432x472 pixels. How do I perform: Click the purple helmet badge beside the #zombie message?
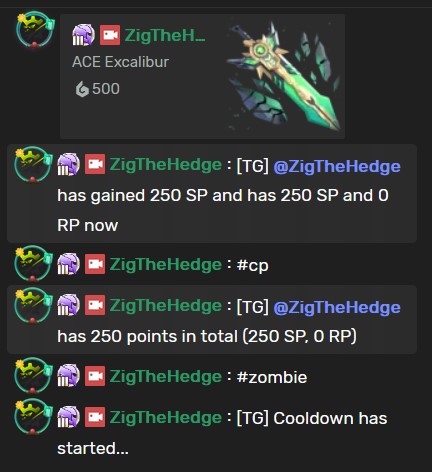click(x=68, y=376)
